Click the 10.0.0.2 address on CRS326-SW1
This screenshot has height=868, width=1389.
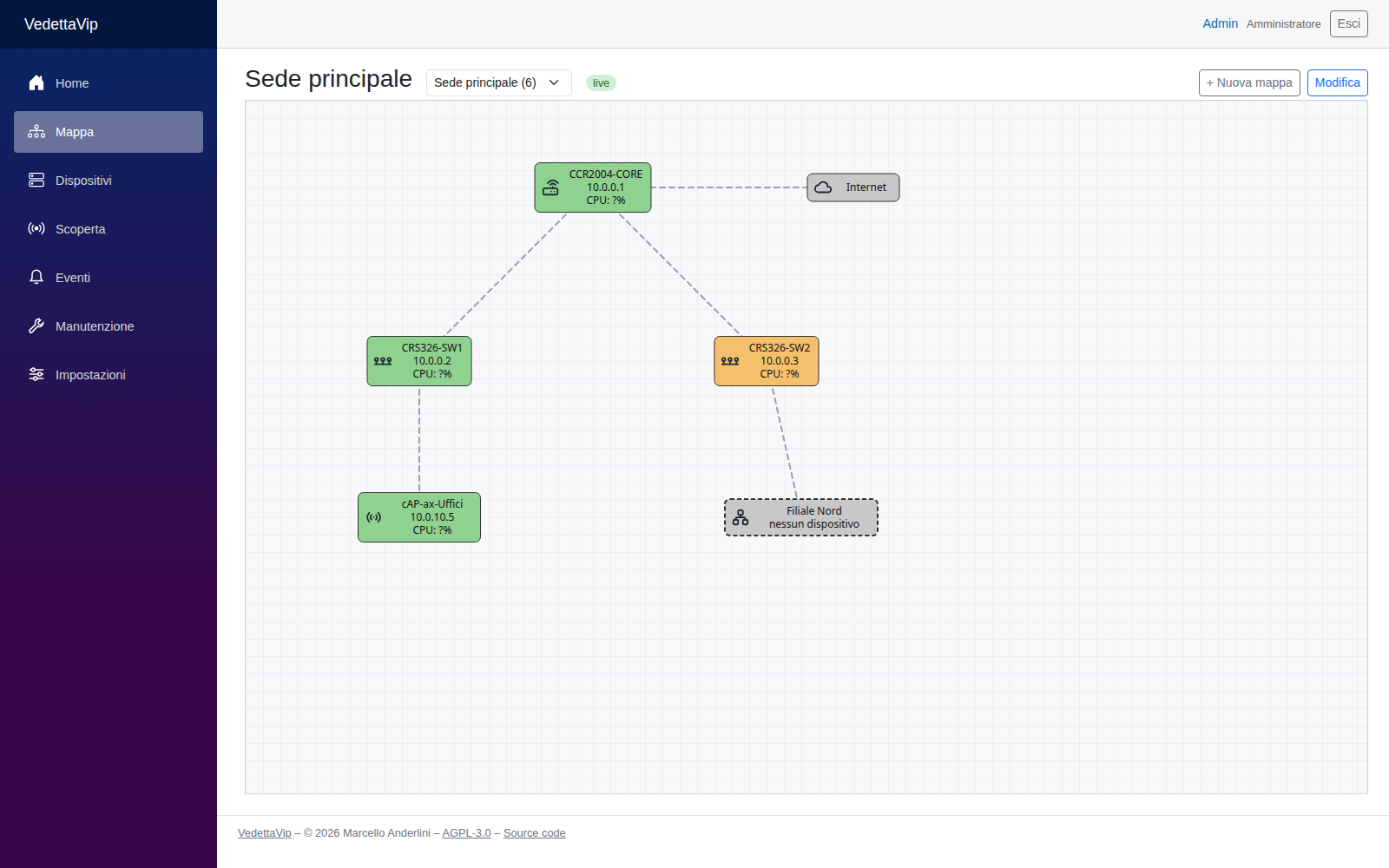[x=432, y=361]
